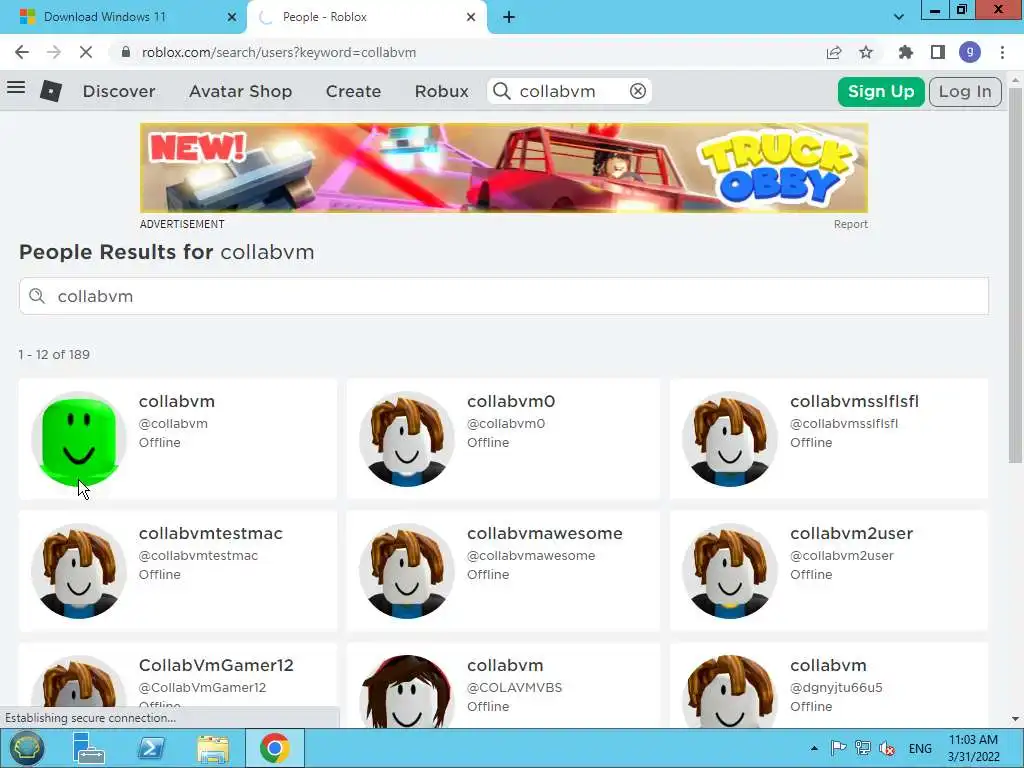This screenshot has height=768, width=1024.
Task: Click the Truck Obby banner ad
Action: [504, 168]
